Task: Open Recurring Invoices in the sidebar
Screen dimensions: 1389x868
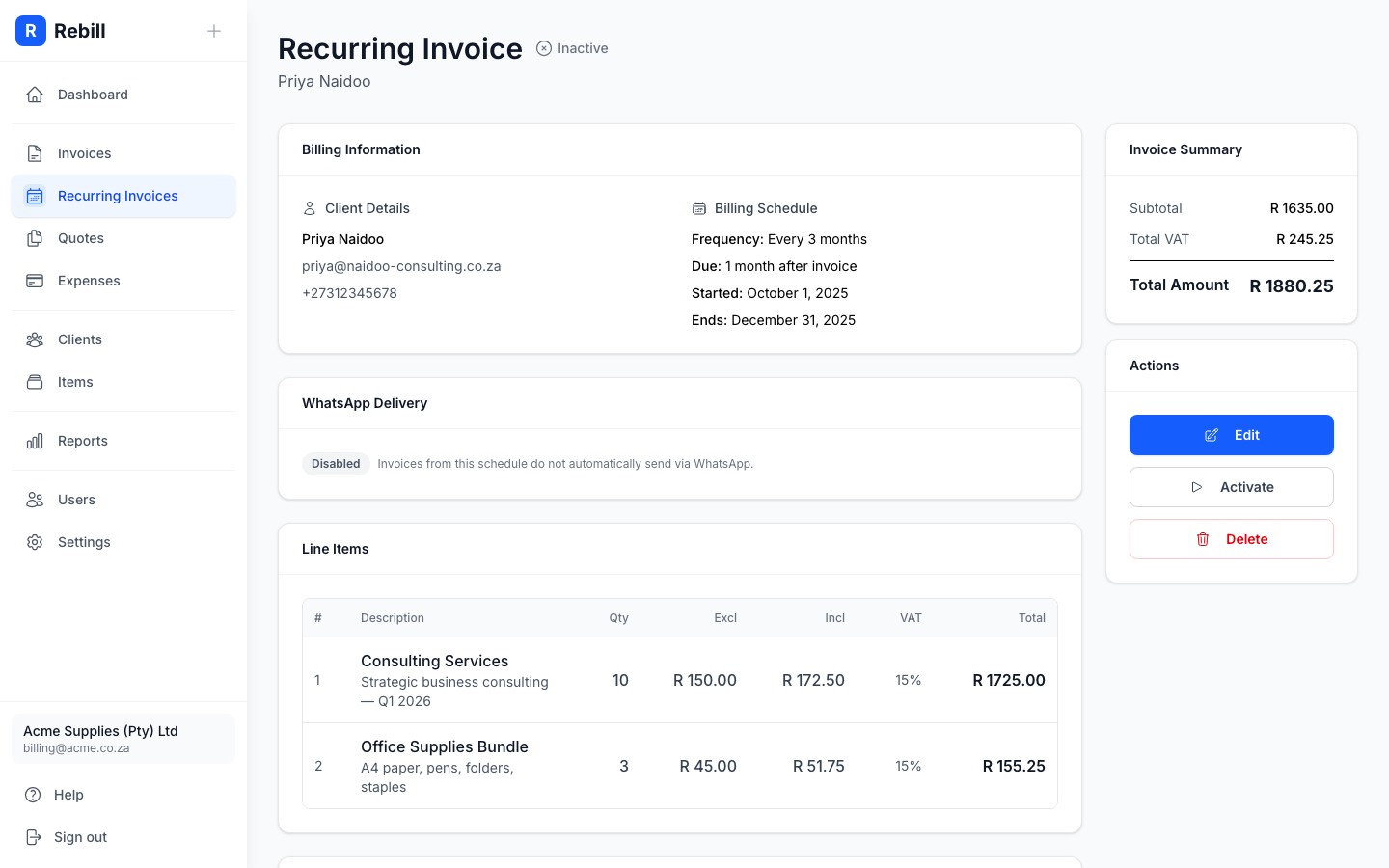Action: [118, 196]
